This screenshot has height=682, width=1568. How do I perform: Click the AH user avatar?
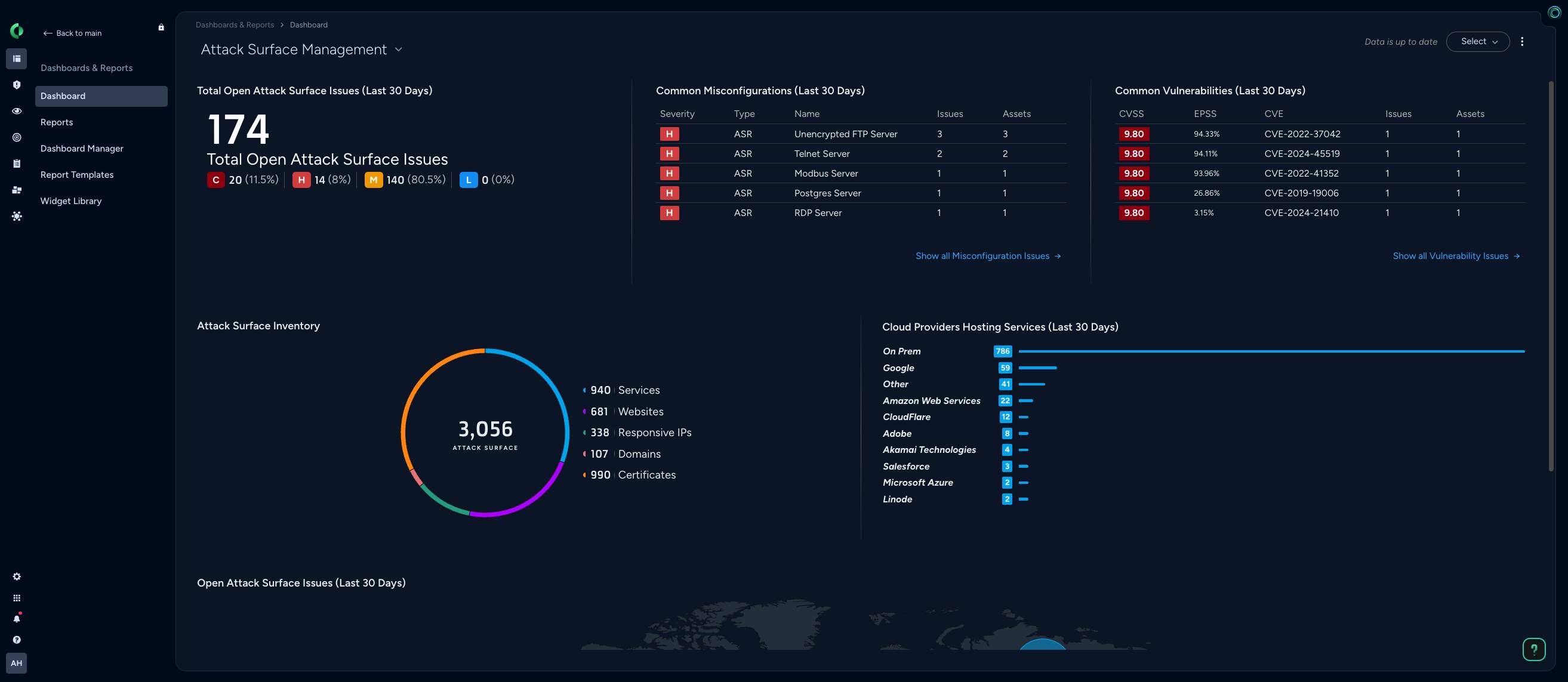tap(17, 663)
